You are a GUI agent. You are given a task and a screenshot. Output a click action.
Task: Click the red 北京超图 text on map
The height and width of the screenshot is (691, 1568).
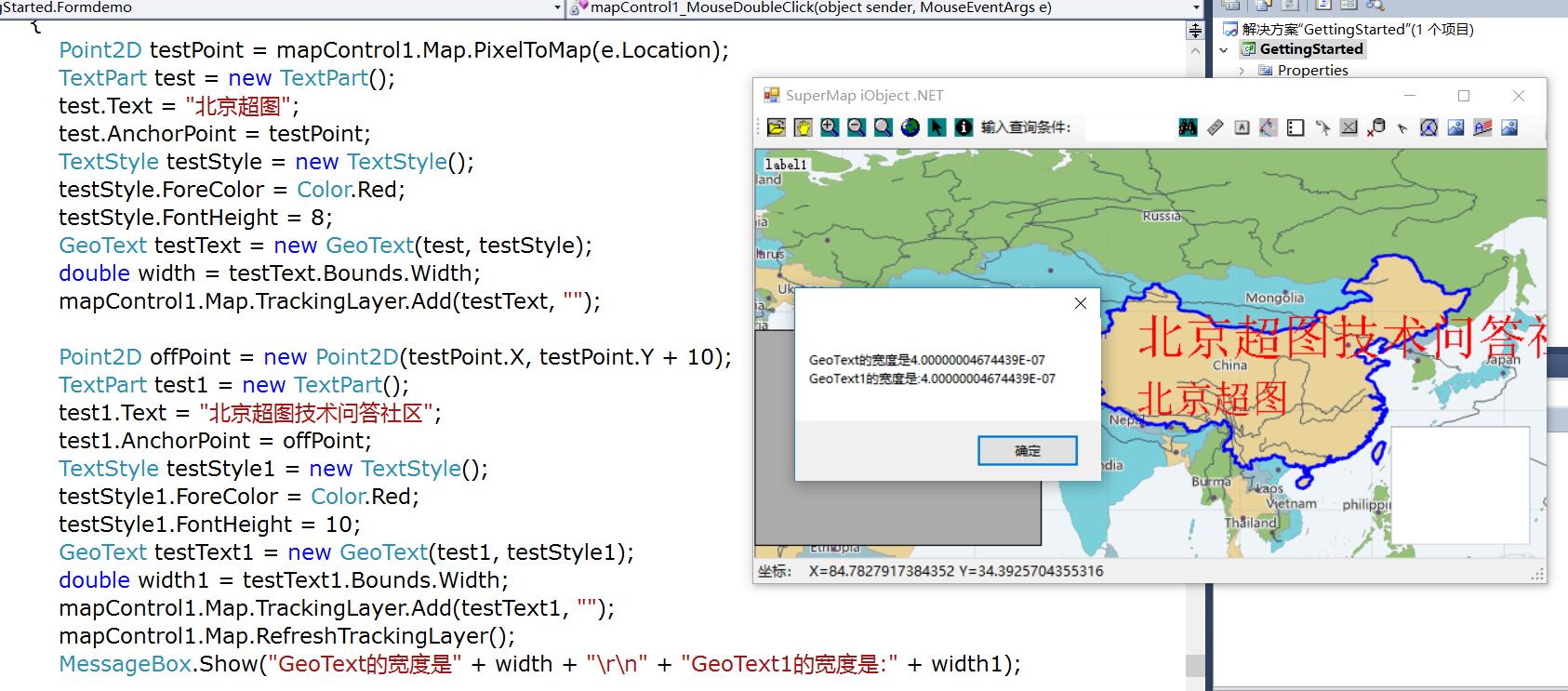1213,398
